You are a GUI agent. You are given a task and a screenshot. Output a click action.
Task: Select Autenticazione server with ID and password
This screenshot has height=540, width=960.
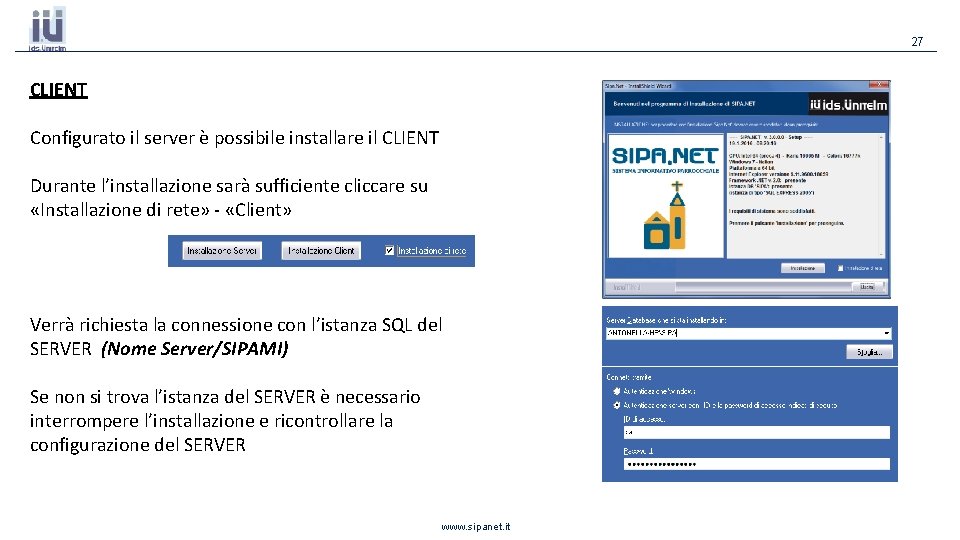[617, 405]
